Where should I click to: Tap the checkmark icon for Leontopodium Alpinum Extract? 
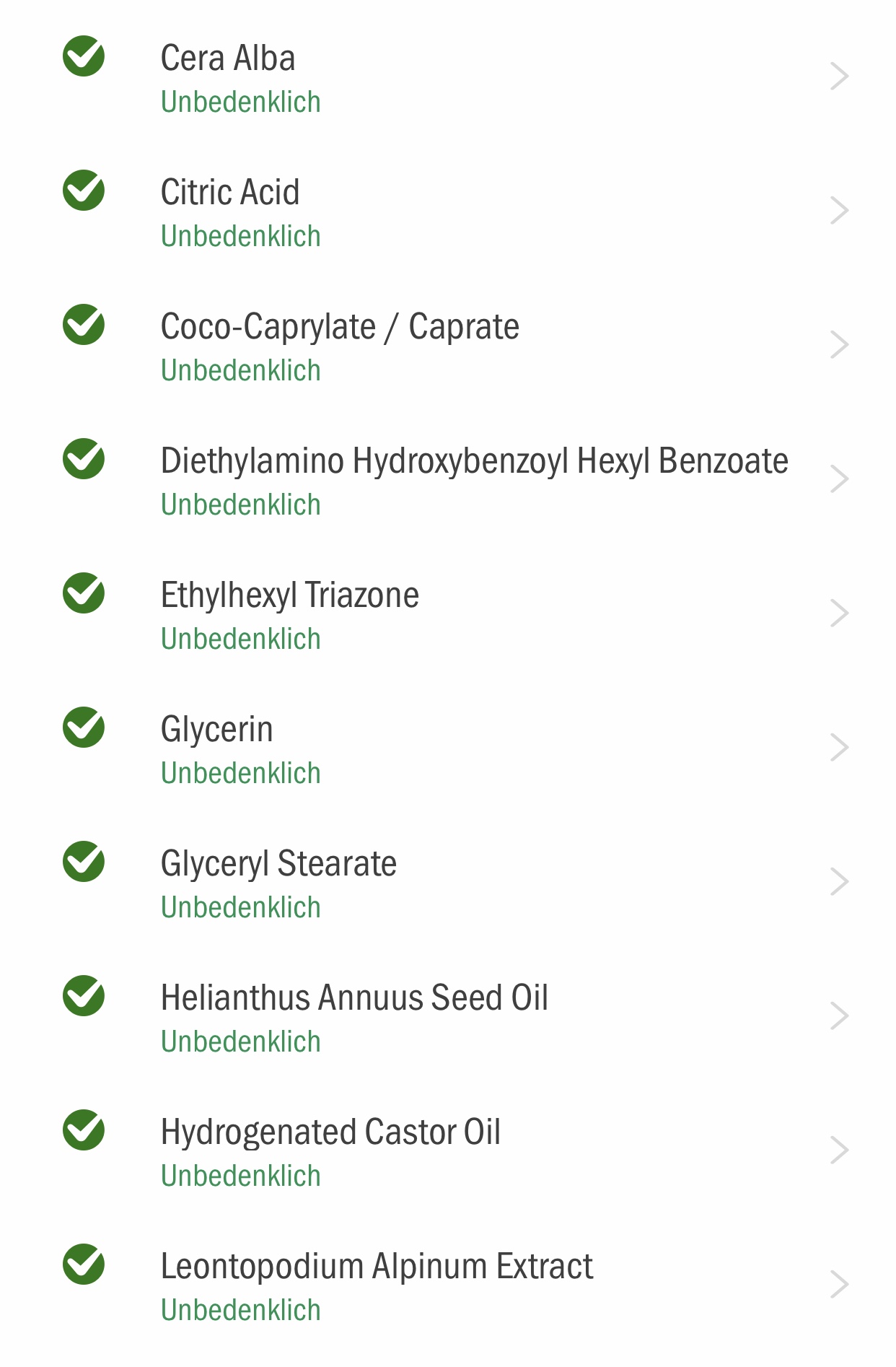coord(84,1264)
